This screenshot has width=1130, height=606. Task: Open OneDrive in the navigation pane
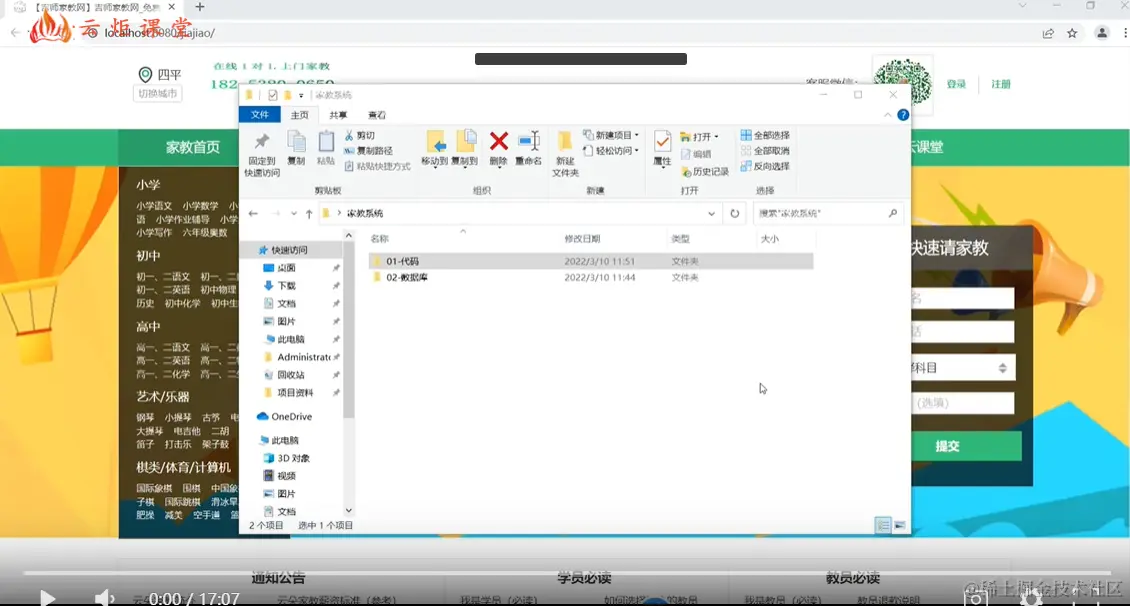coord(285,416)
